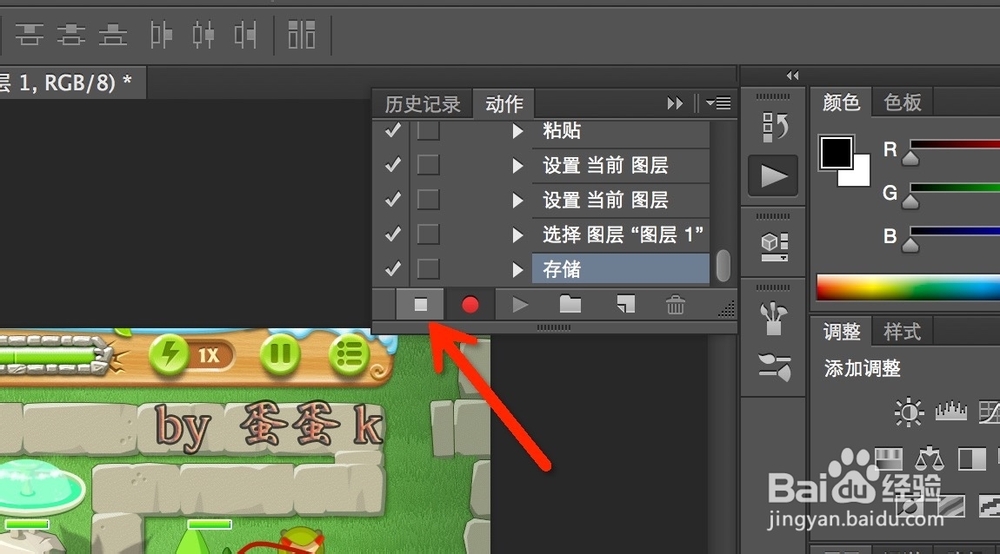Open the Actions panel dock play icon
This screenshot has width=1000, height=554.
point(773,175)
